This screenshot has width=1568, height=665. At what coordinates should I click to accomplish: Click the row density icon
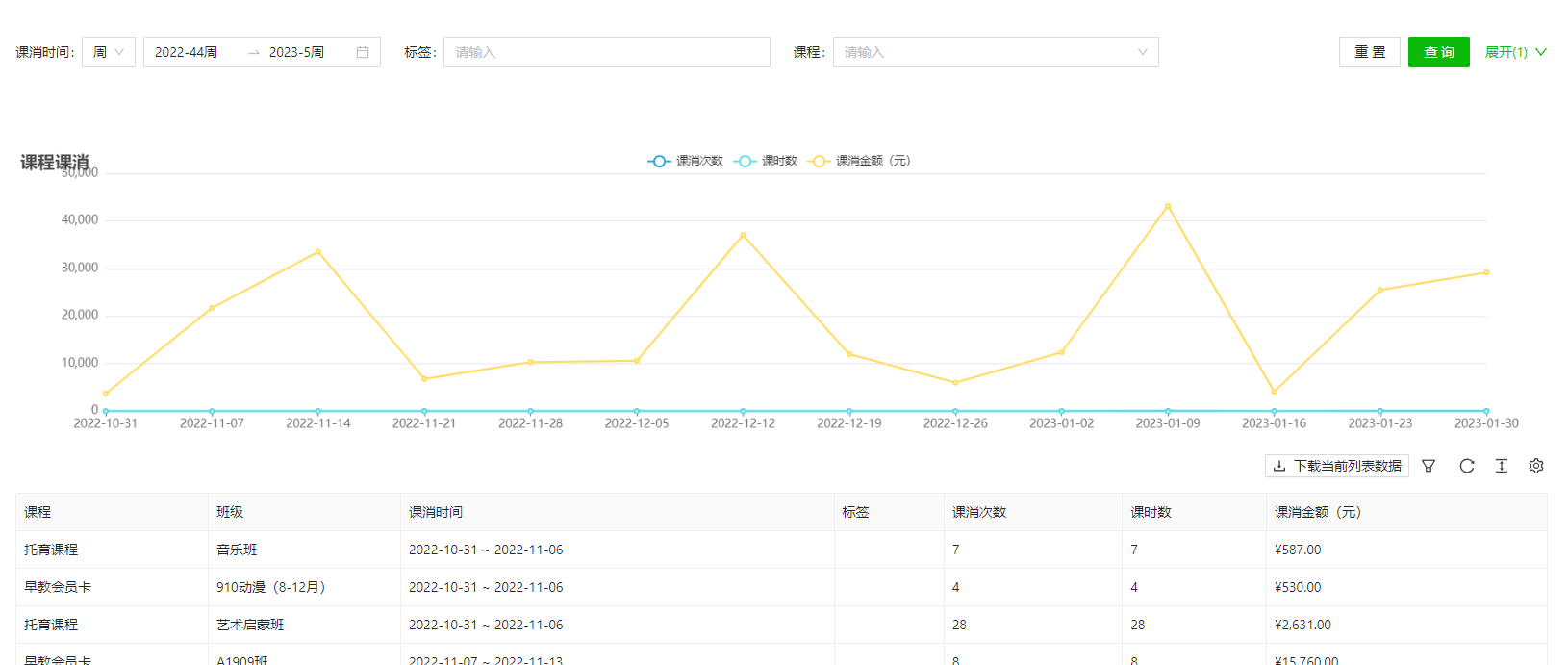[x=1501, y=466]
